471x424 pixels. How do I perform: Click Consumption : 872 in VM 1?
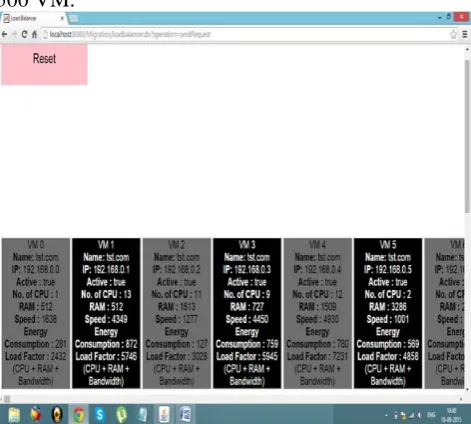coord(106,344)
